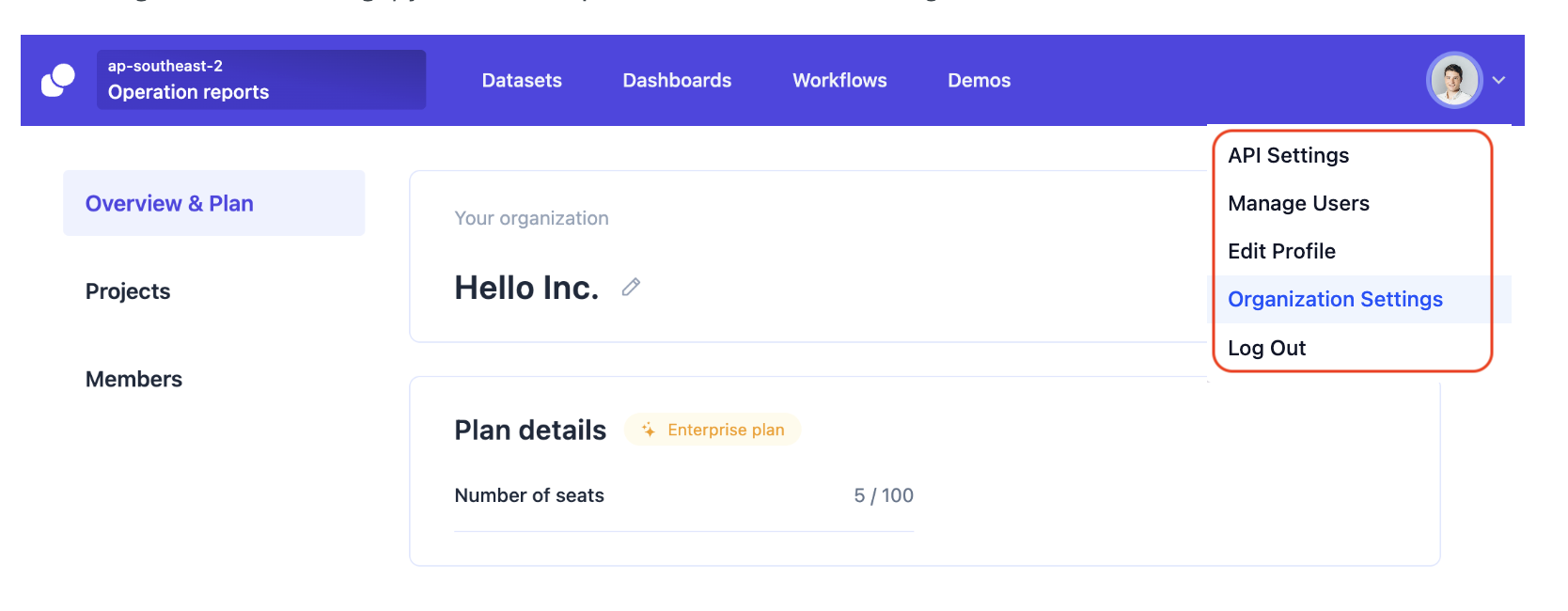Viewport: 1568px width, 611px height.
Task: Open the Projects sidebar section
Action: pyautogui.click(x=128, y=291)
